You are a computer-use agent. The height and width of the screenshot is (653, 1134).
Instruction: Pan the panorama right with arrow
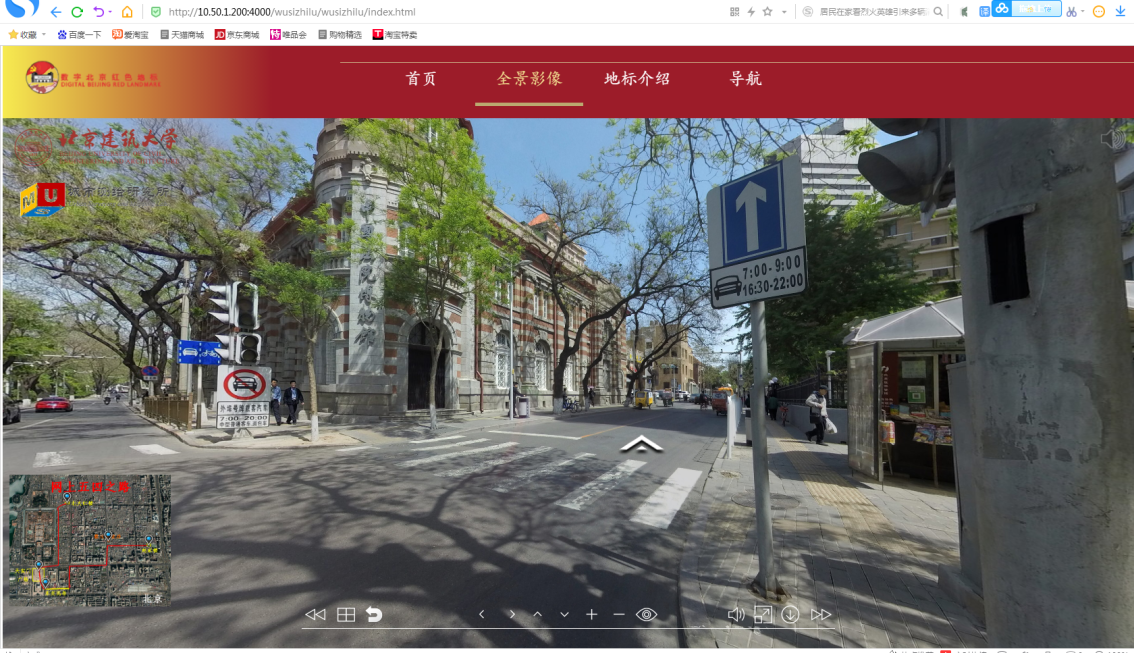click(x=512, y=614)
